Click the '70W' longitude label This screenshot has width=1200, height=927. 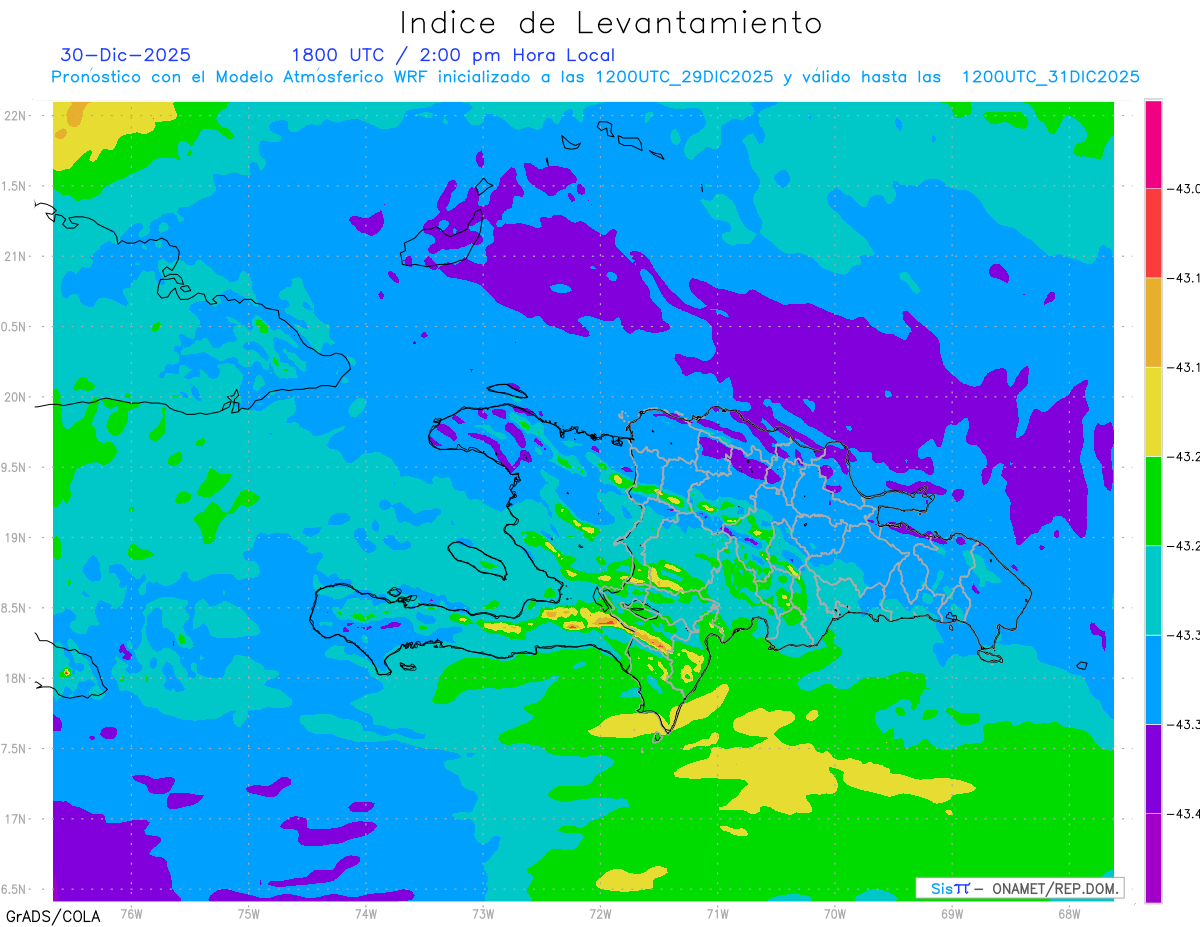click(x=835, y=913)
